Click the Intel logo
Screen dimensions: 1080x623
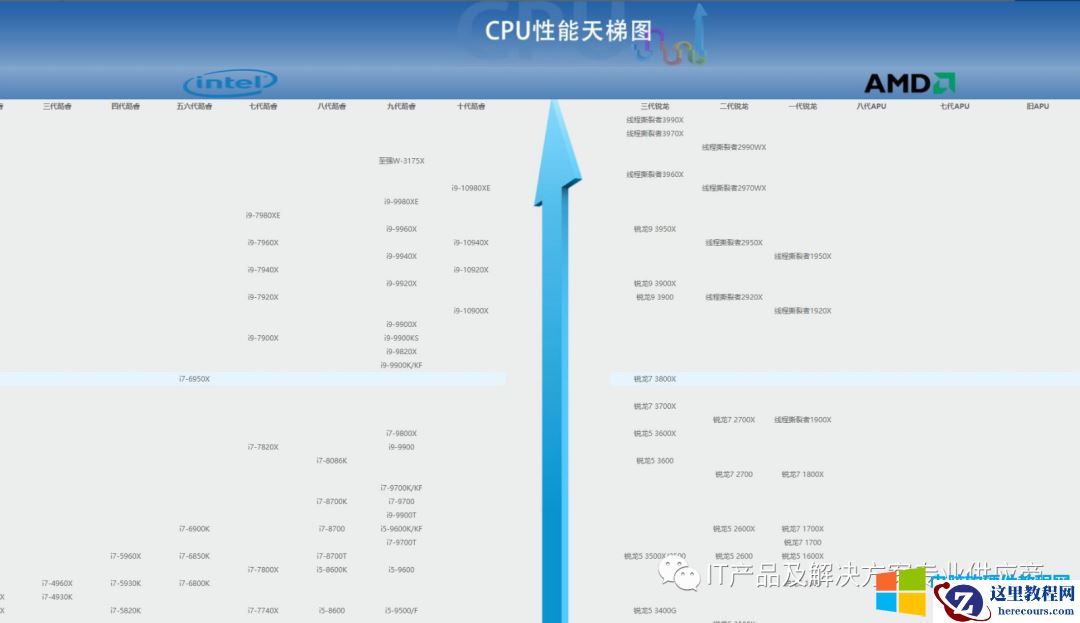pos(230,83)
